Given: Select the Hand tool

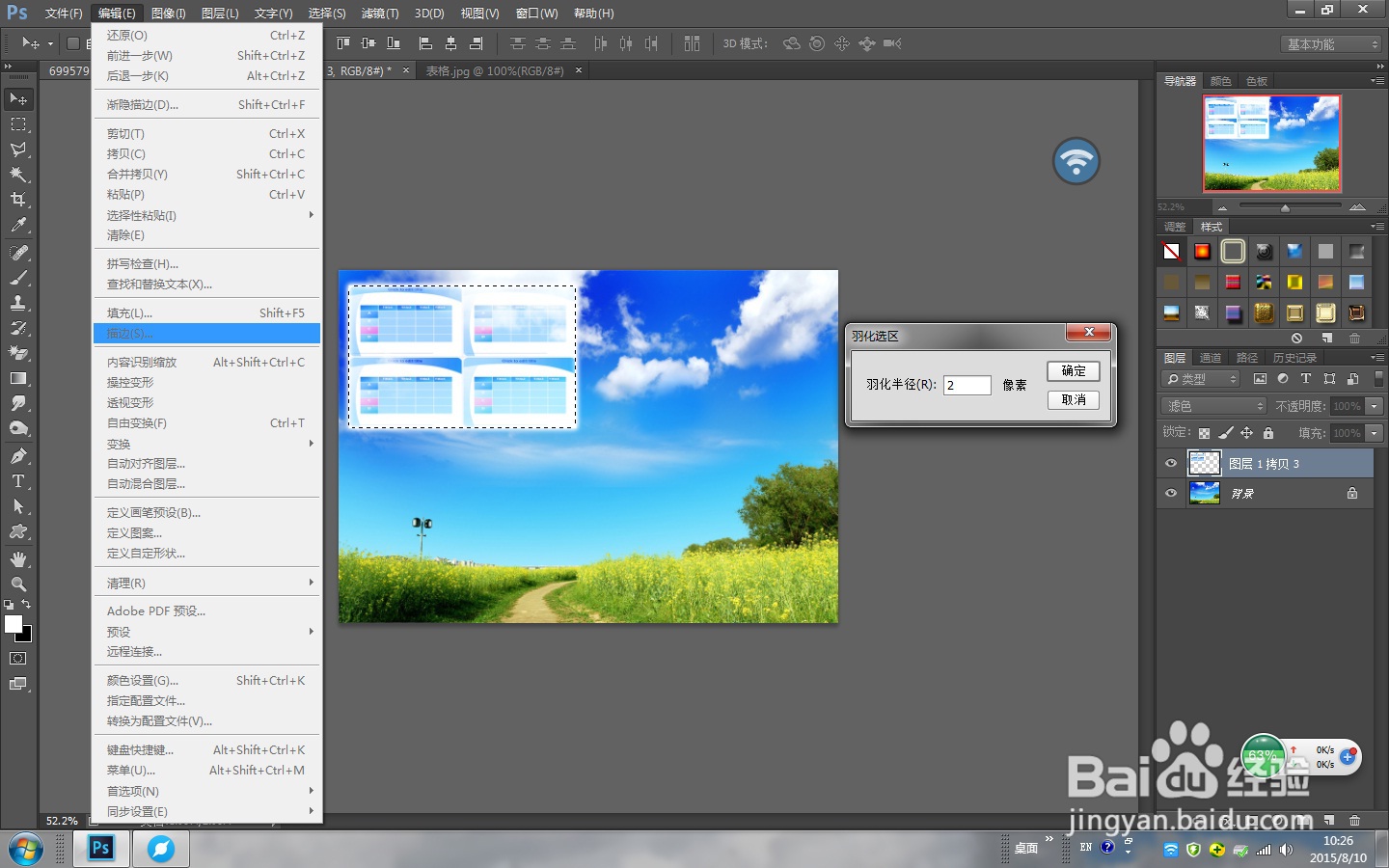Looking at the screenshot, I should point(18,559).
